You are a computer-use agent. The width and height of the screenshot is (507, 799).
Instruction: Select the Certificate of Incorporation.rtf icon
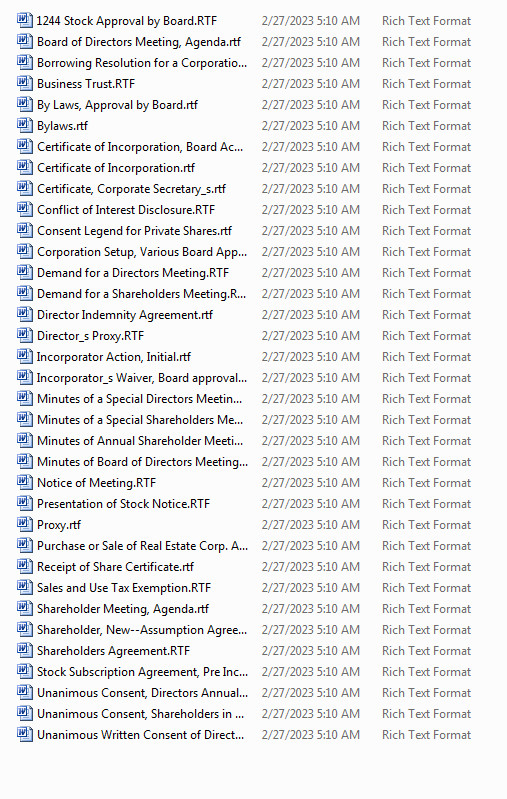tap(24, 167)
